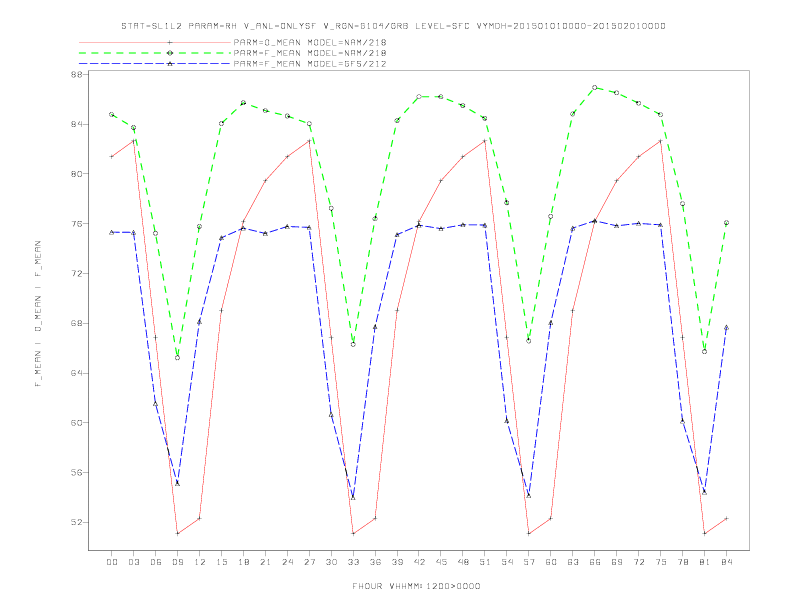Click x-axis tick label 39
792x612 pixels.
(x=397, y=562)
